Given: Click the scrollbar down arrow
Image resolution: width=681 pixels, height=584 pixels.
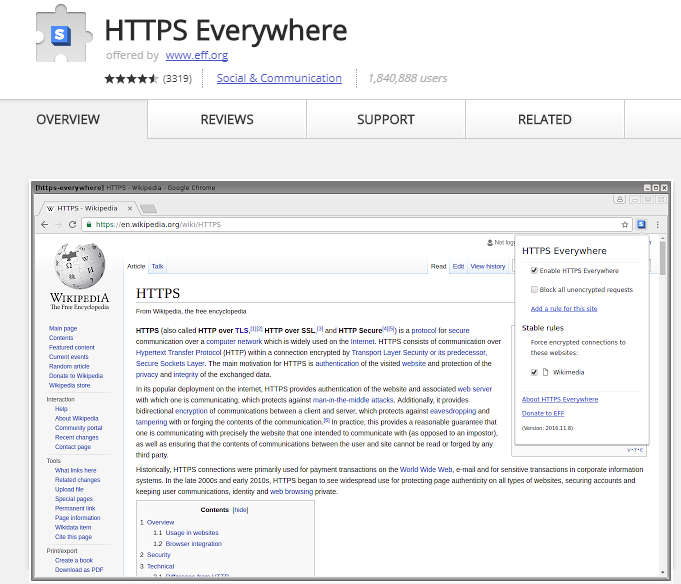Looking at the screenshot, I should (662, 572).
